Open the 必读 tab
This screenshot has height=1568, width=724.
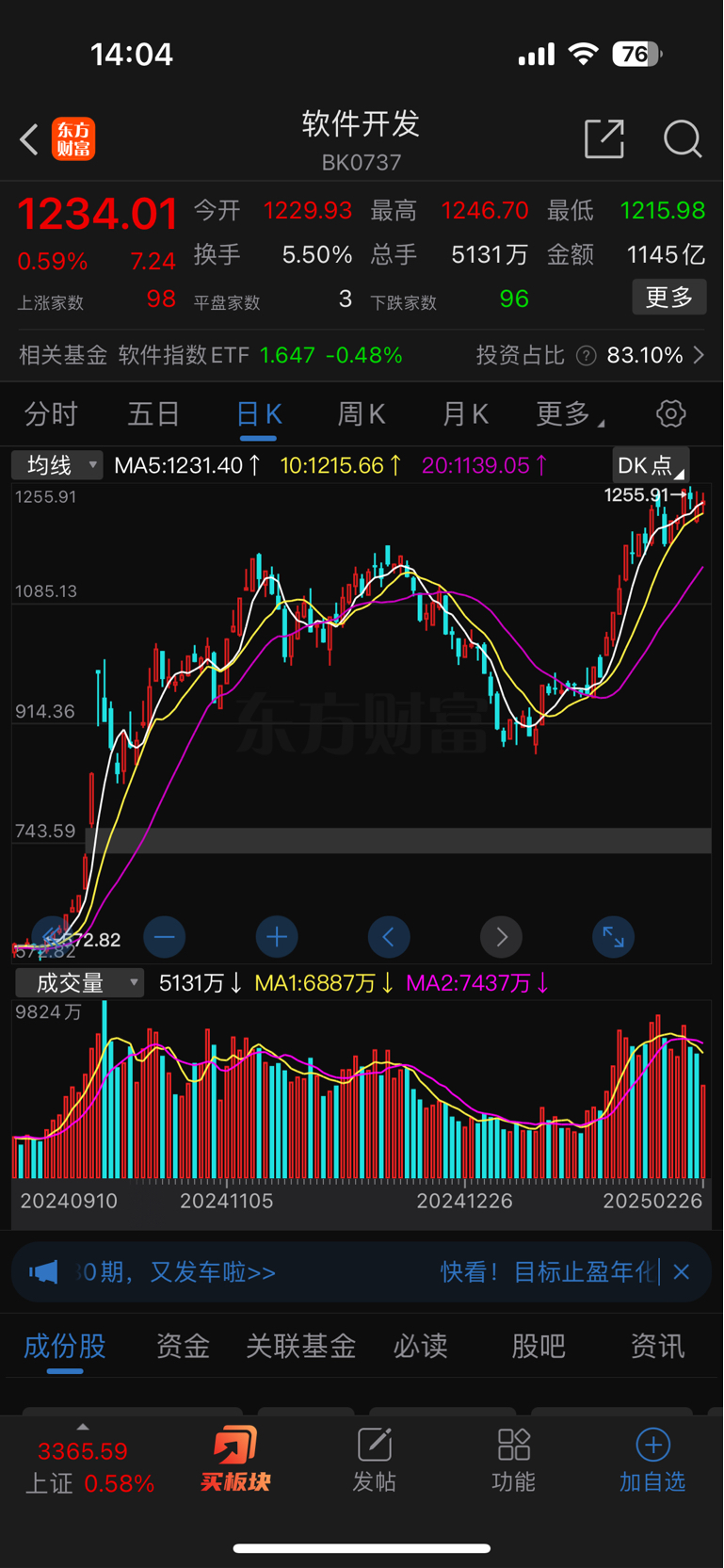(420, 1347)
